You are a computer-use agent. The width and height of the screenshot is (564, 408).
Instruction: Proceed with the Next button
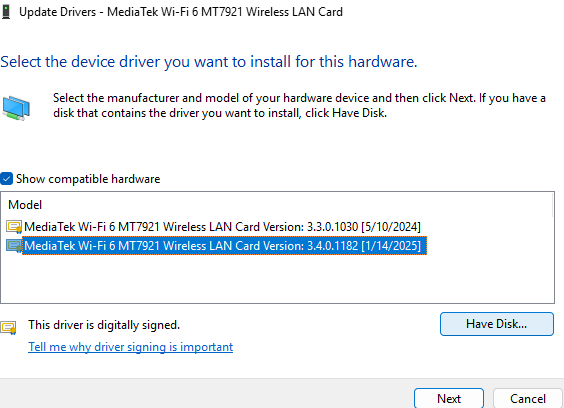pos(449,398)
